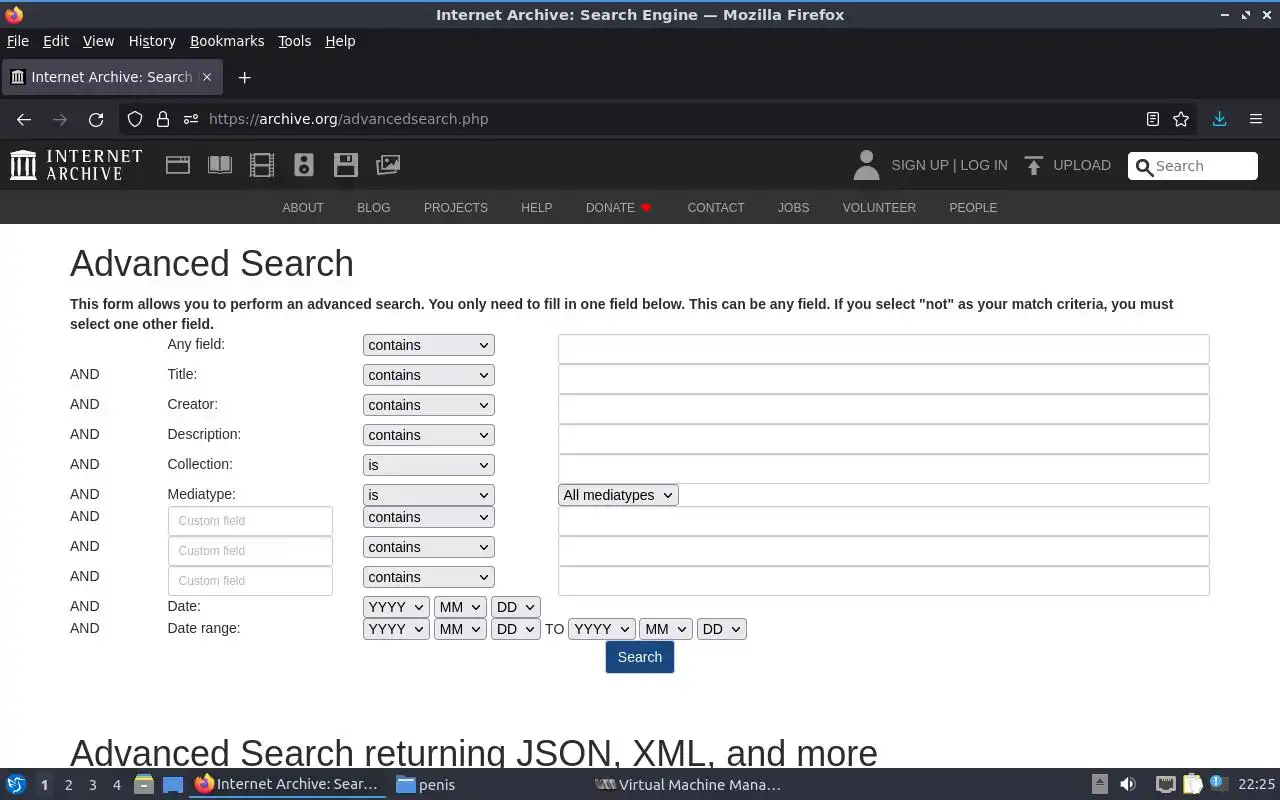Open the Help menu
The image size is (1280, 800).
coord(340,41)
